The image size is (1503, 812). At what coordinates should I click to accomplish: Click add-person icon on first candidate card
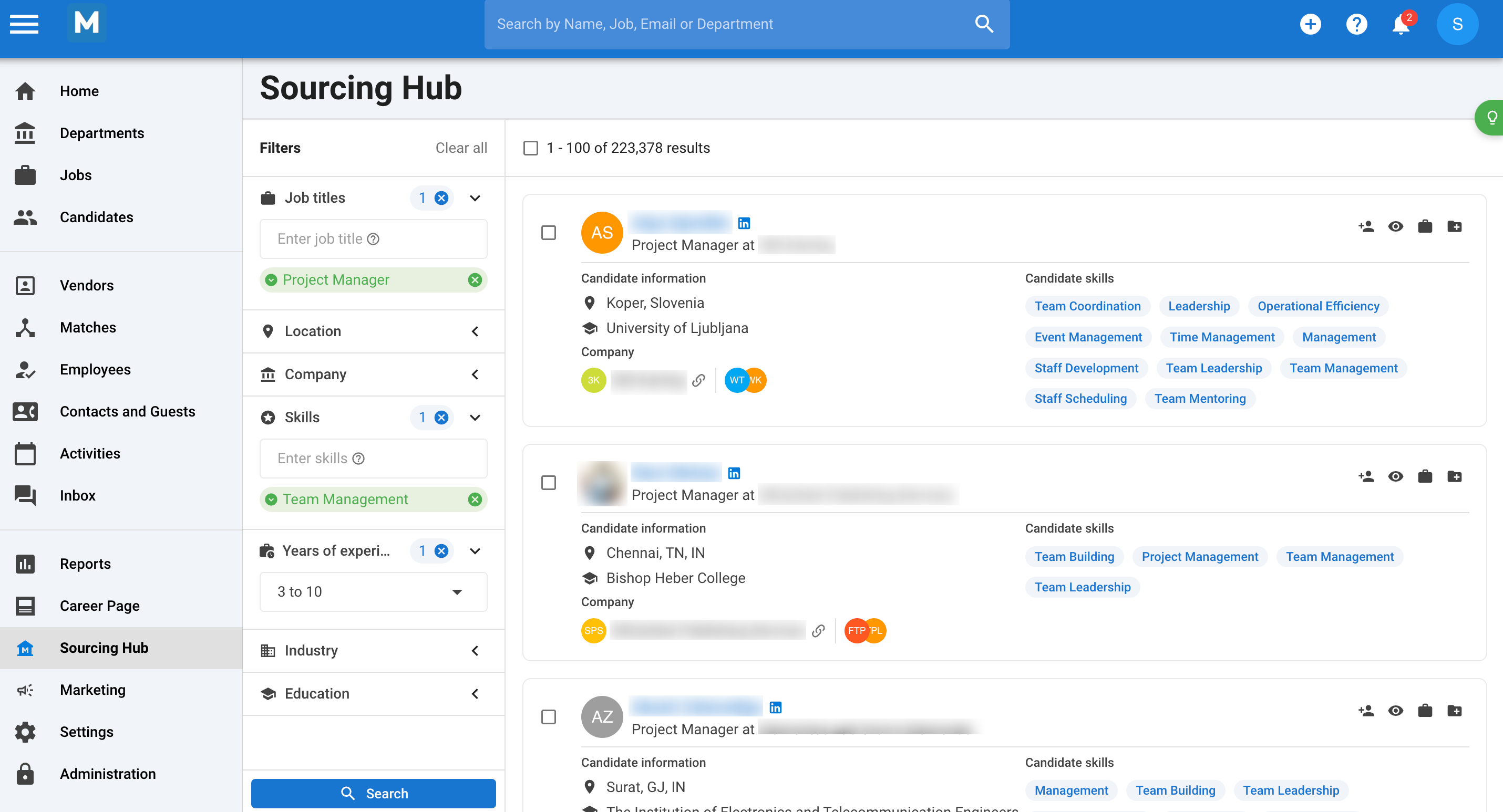pos(1366,226)
